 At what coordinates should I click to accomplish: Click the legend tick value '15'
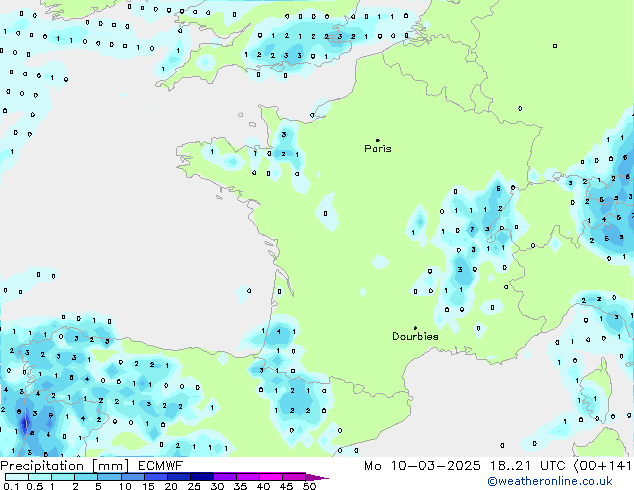(148, 486)
